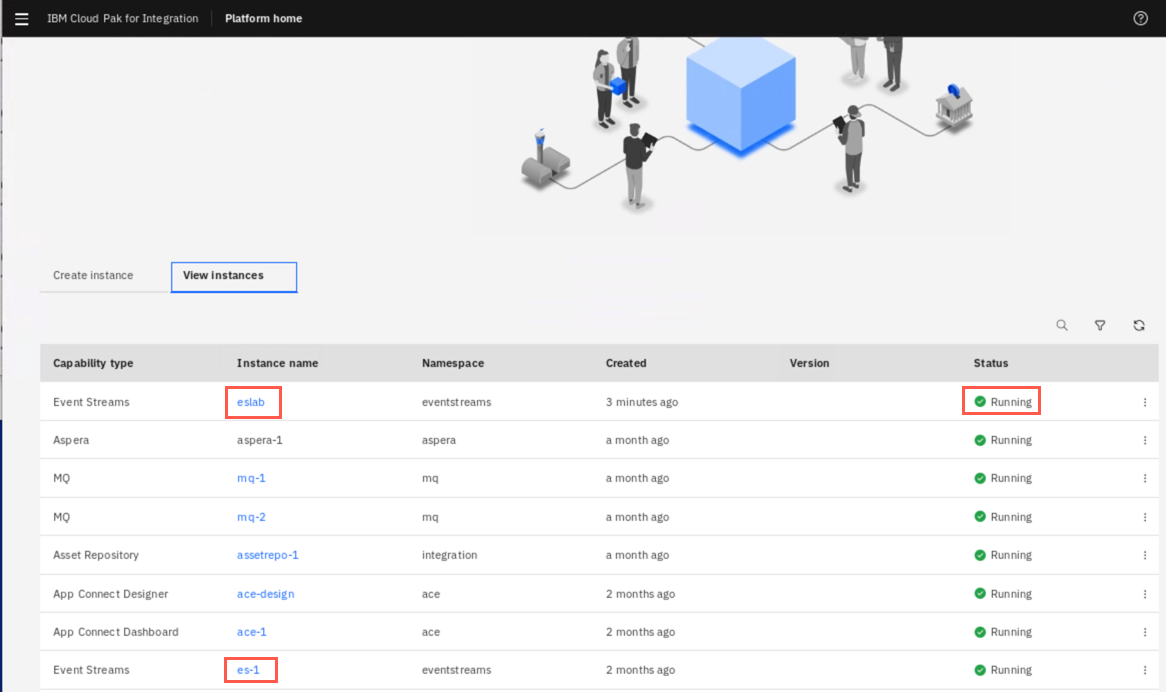Sort by Version column header

coord(809,363)
